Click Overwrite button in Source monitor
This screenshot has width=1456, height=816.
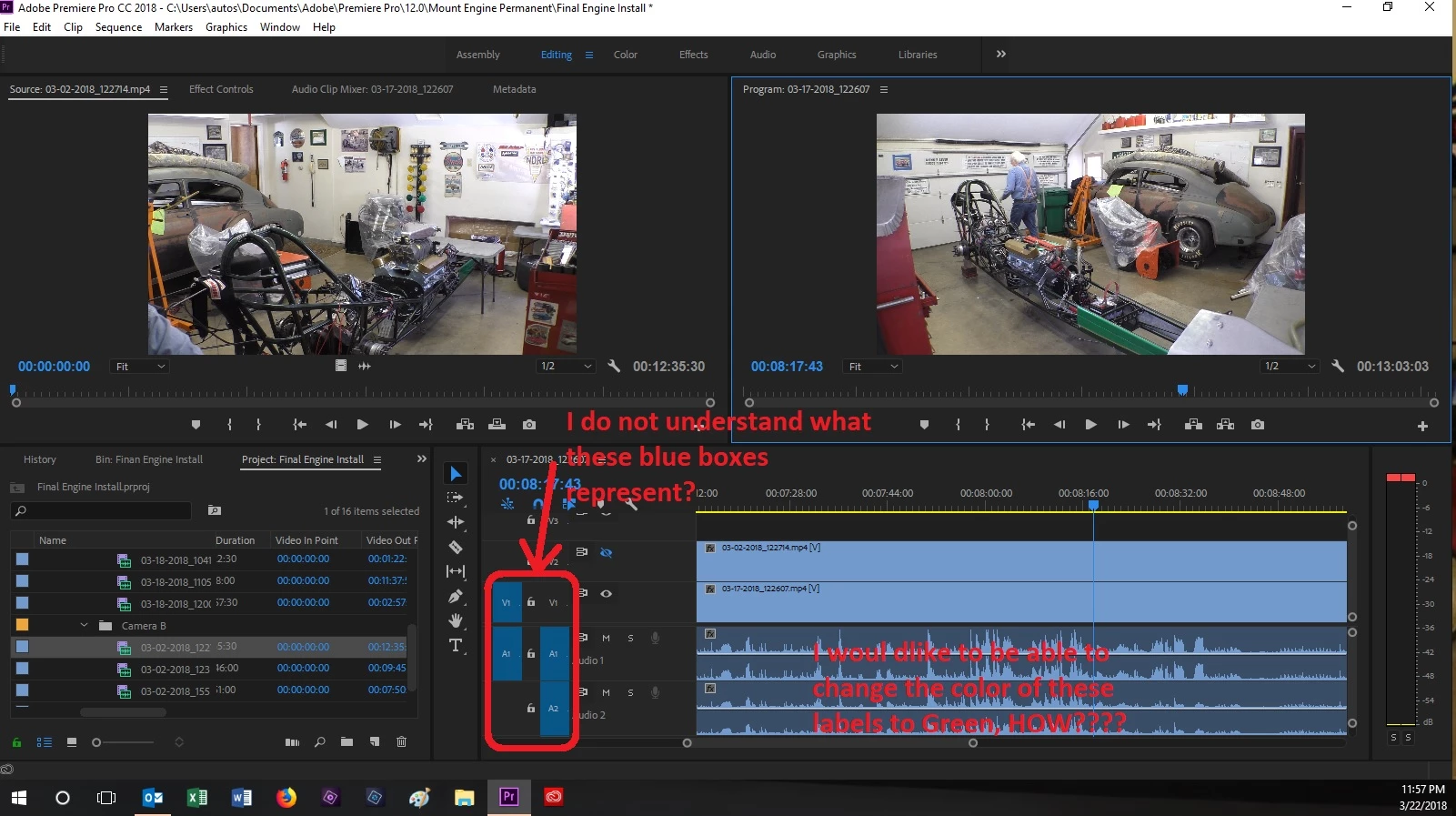point(497,425)
